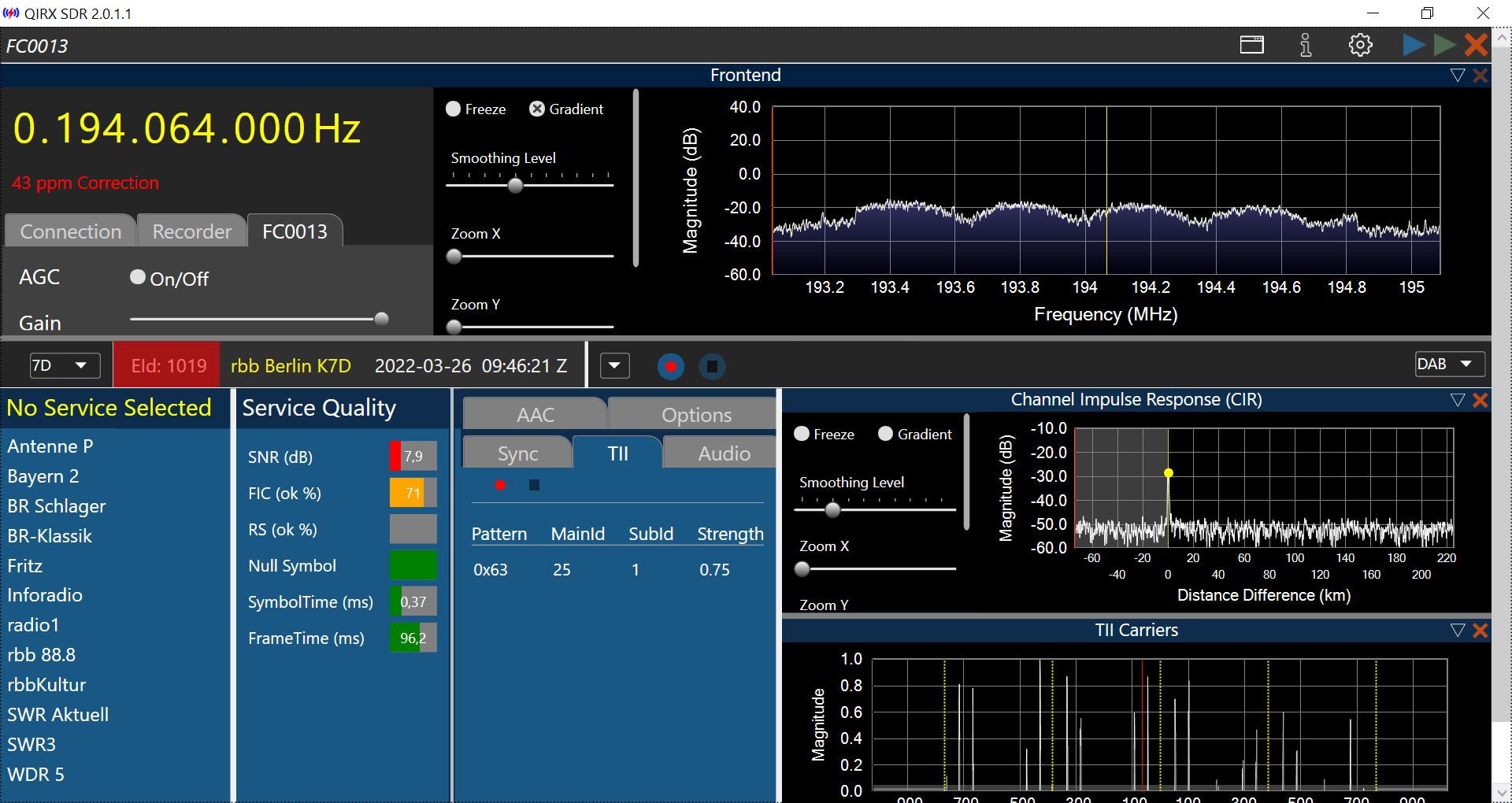The height and width of the screenshot is (803, 1512).
Task: Disable the Frontend Gradient option
Action: click(x=537, y=109)
